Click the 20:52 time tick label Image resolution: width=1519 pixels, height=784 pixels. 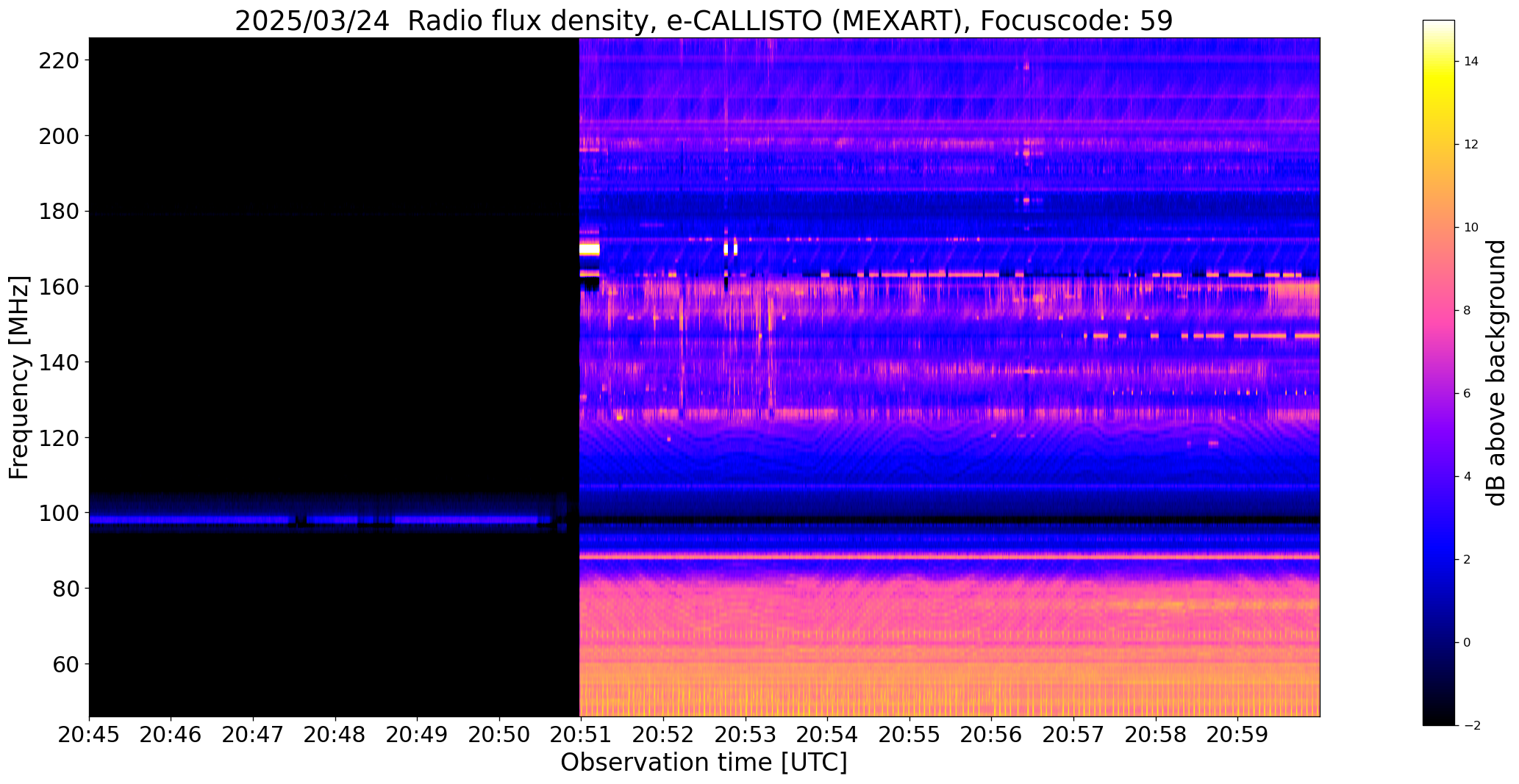tap(664, 736)
